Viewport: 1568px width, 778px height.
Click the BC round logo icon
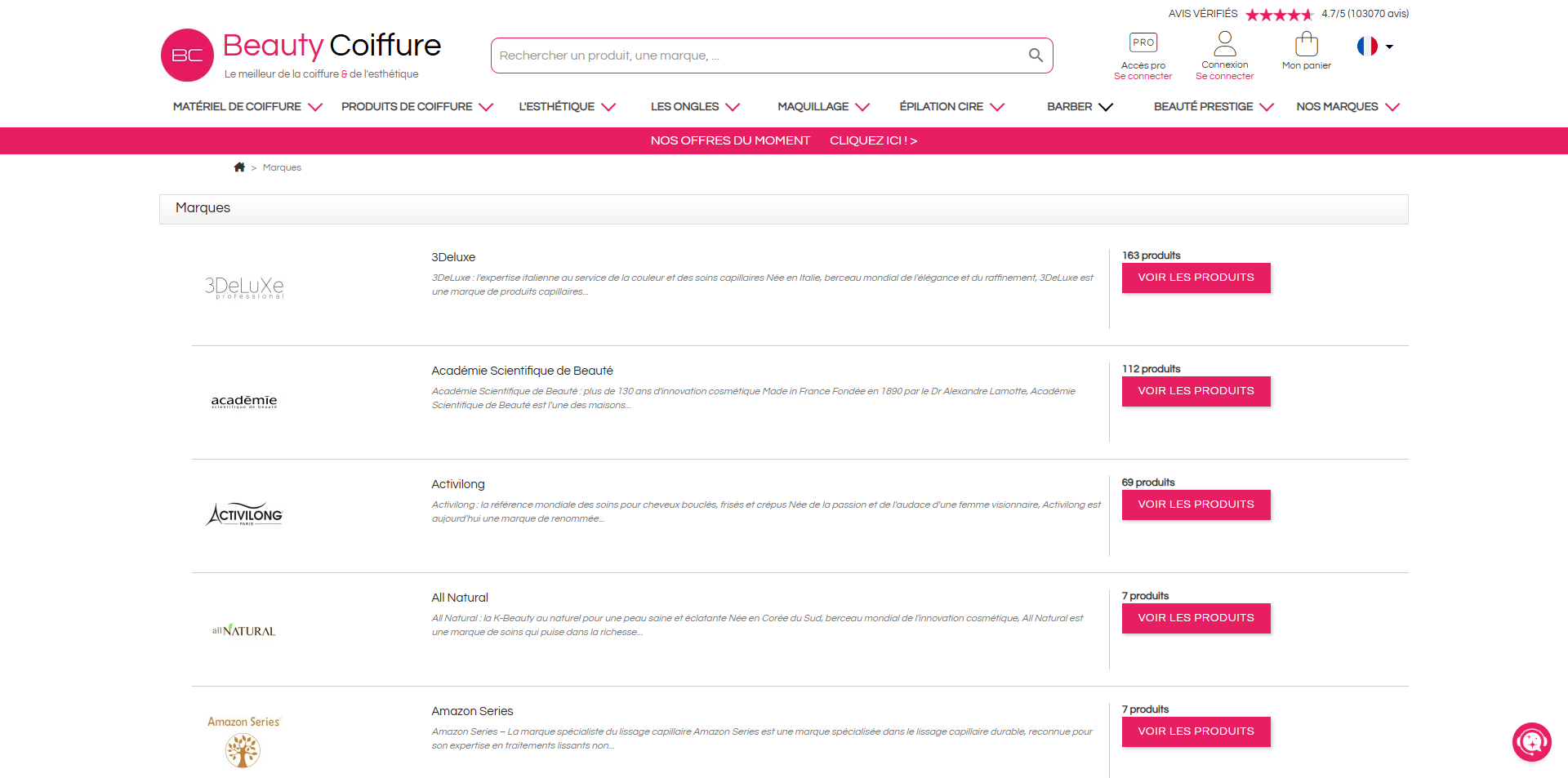[187, 56]
